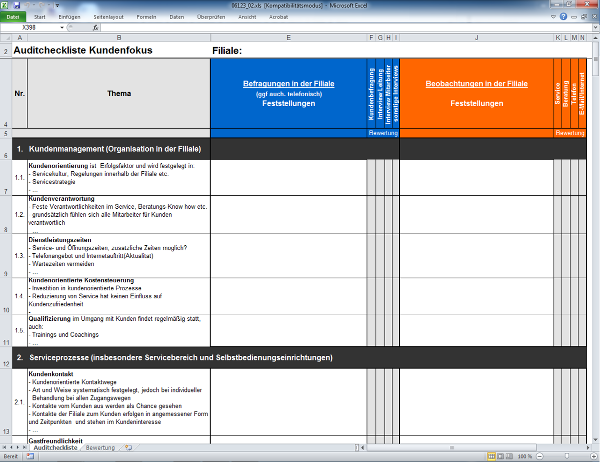Select the Auditcheckliste sheet tab
600x462 pixels.
click(55, 447)
